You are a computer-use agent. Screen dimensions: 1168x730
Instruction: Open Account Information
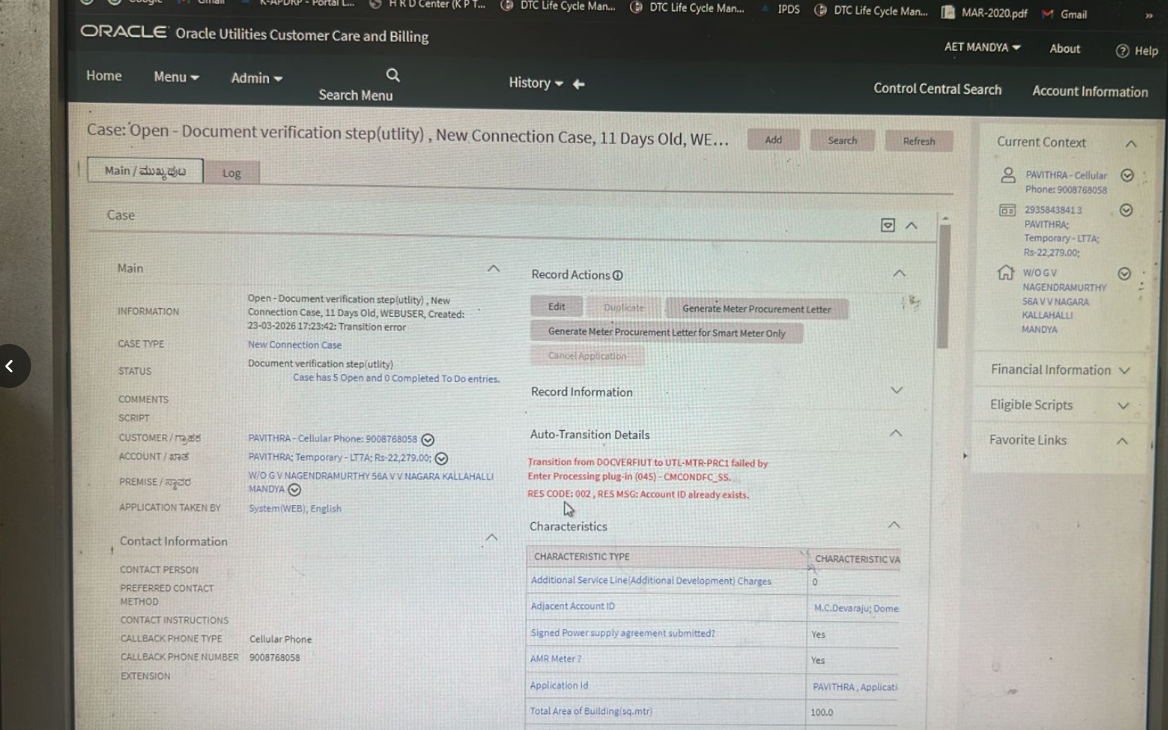pos(1090,91)
